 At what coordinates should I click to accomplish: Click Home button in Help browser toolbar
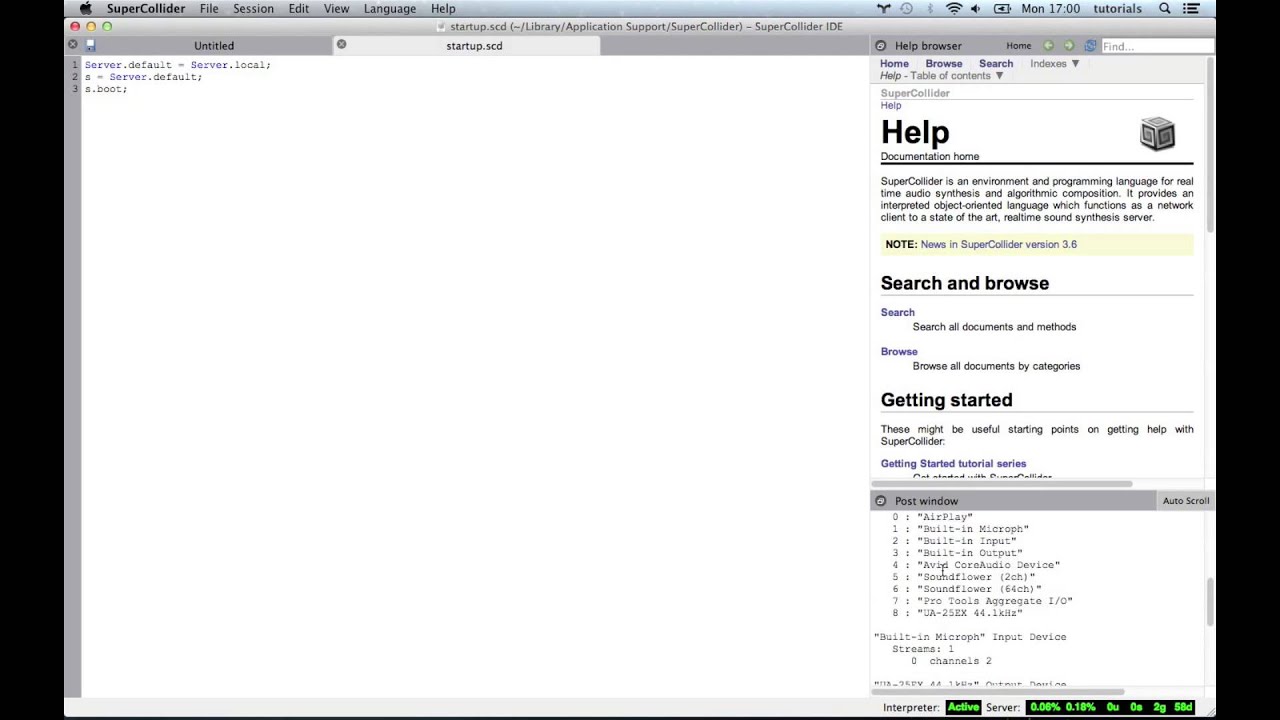[1019, 46]
